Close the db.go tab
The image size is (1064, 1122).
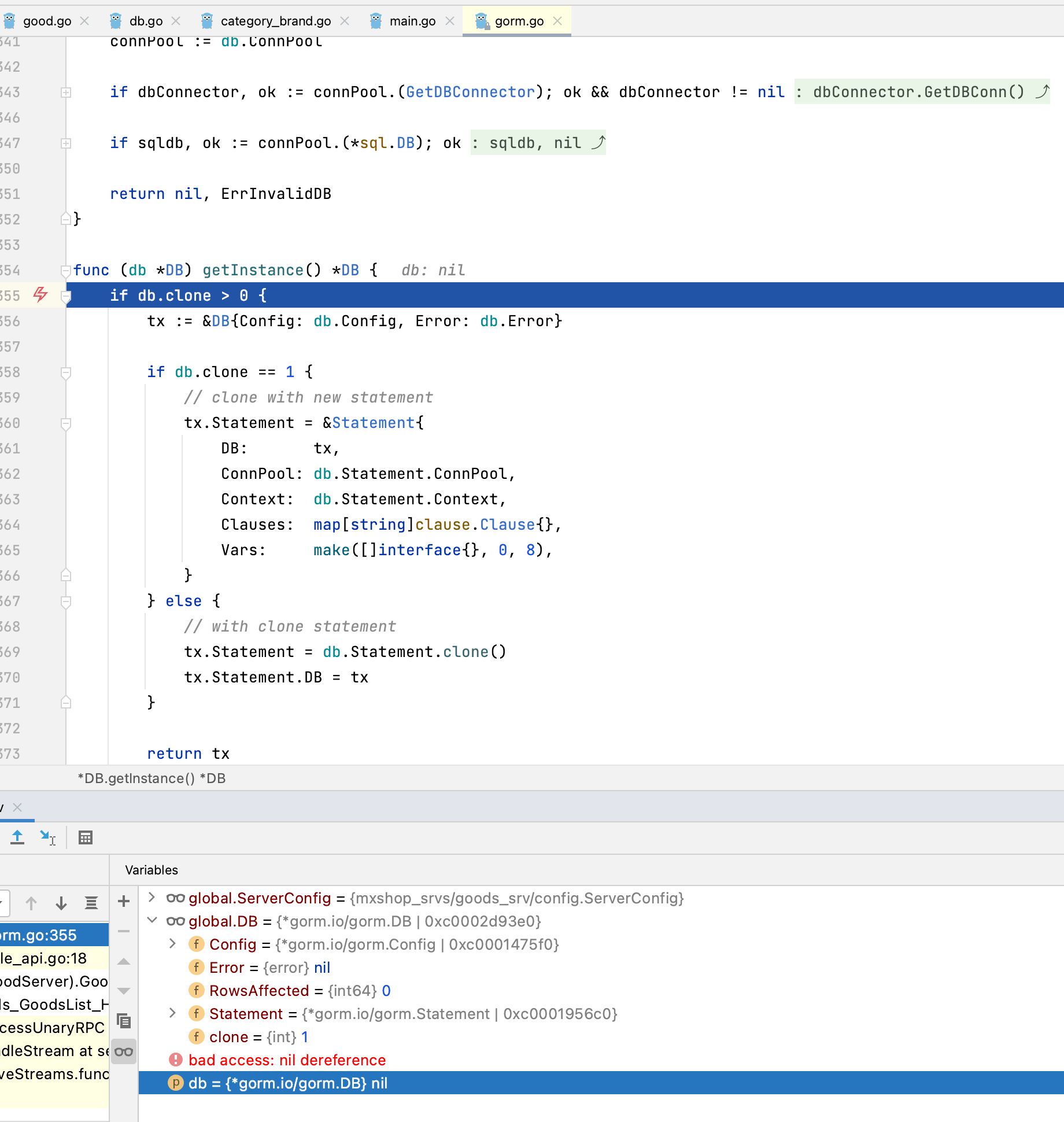coord(176,21)
